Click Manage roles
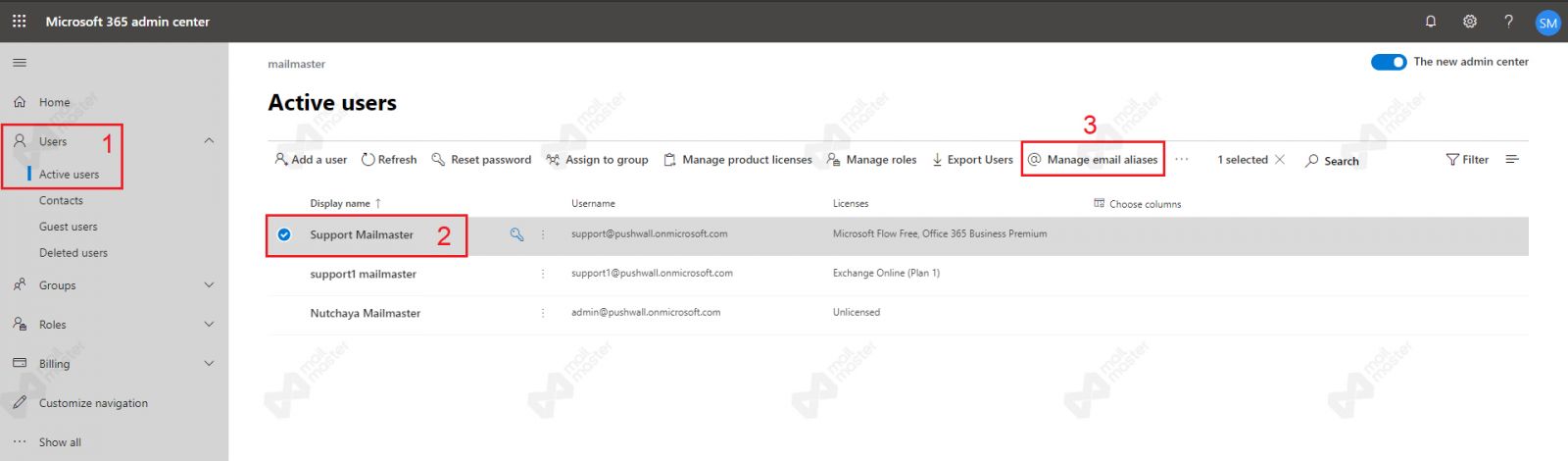The image size is (1568, 461). click(871, 159)
